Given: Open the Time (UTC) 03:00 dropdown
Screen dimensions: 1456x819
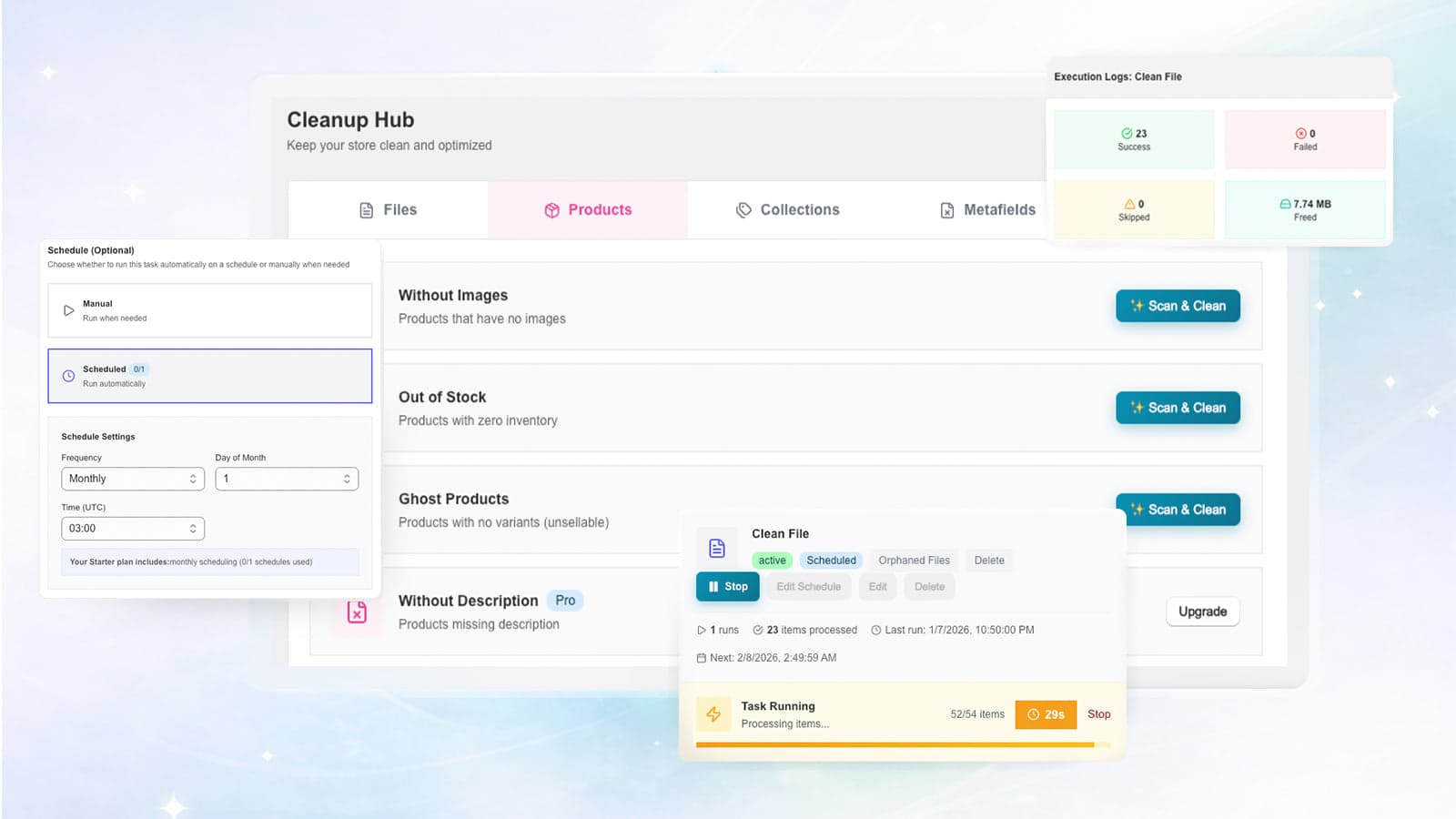Looking at the screenshot, I should coord(133,529).
